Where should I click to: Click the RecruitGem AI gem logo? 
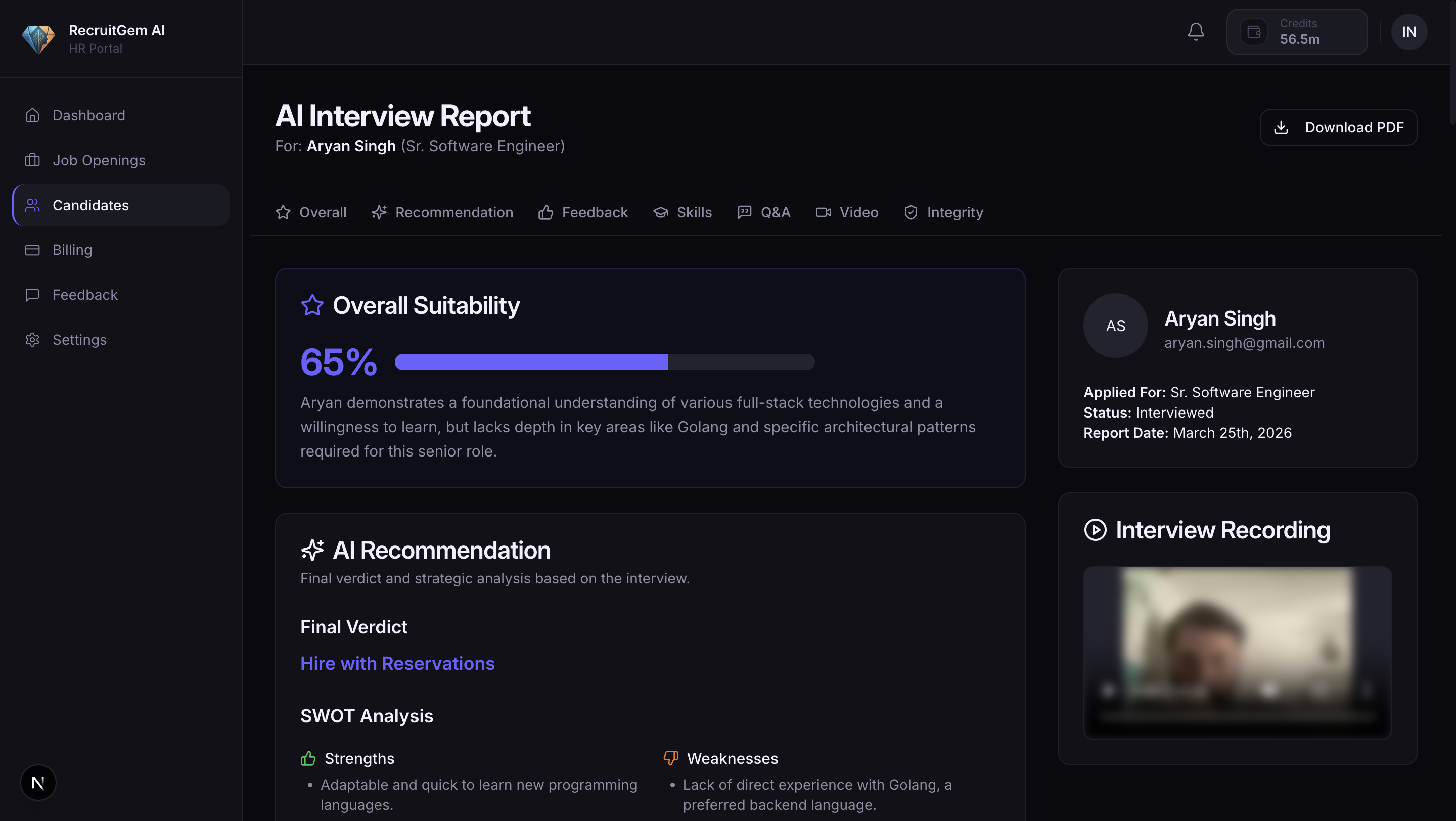(38, 39)
